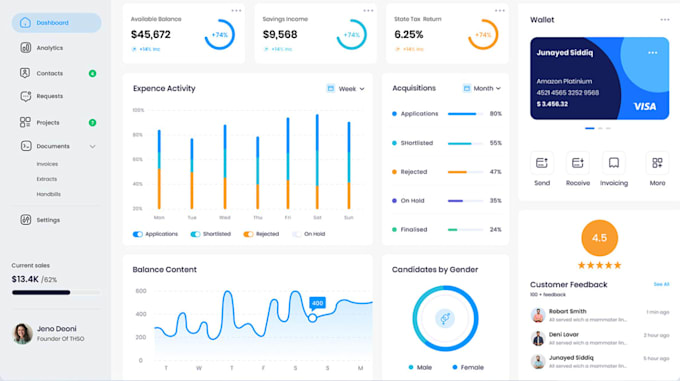Click the orange 4.5 rating badge
Viewport: 680px width, 381px height.
coord(599,238)
